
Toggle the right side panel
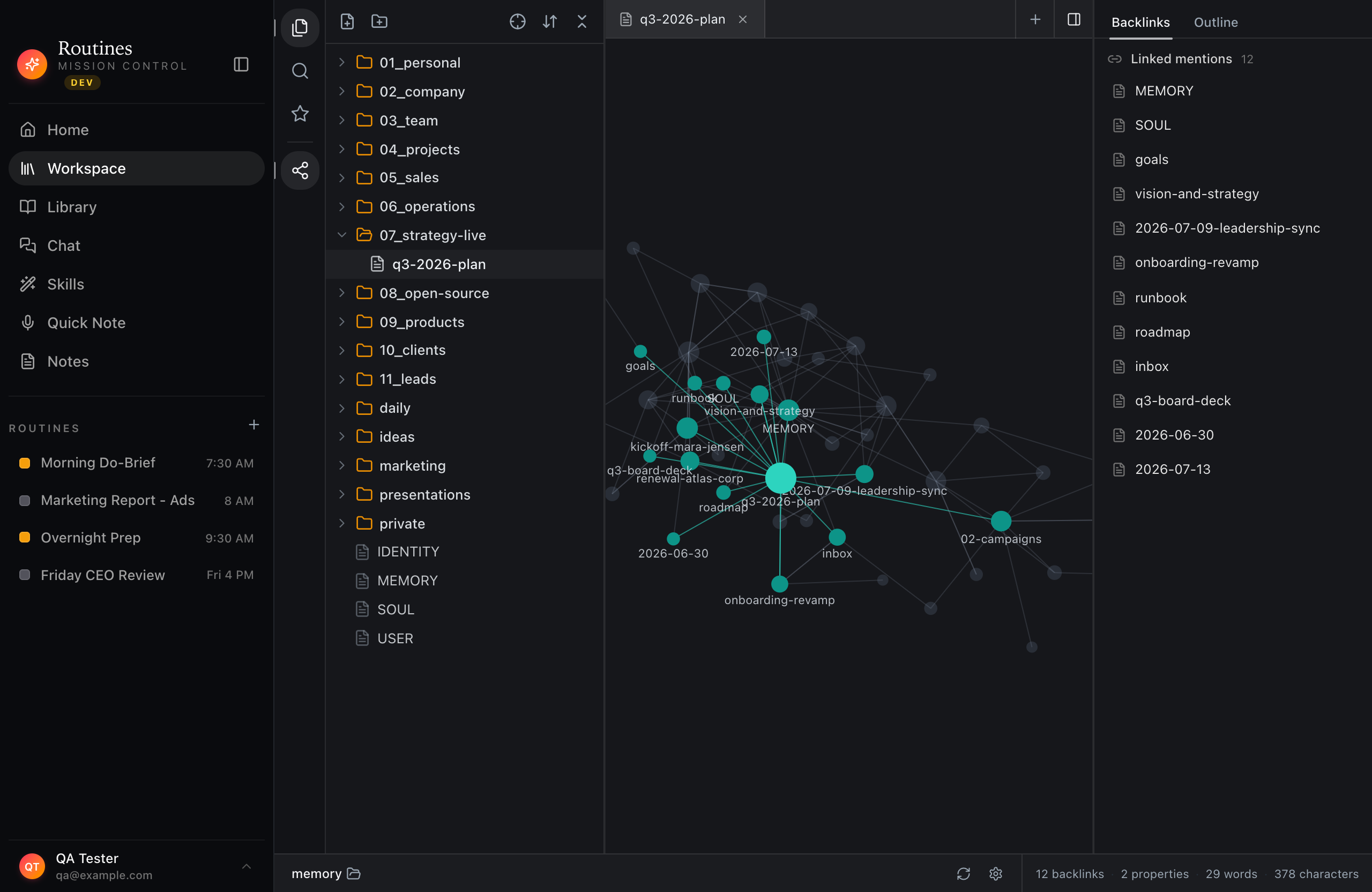(1074, 20)
